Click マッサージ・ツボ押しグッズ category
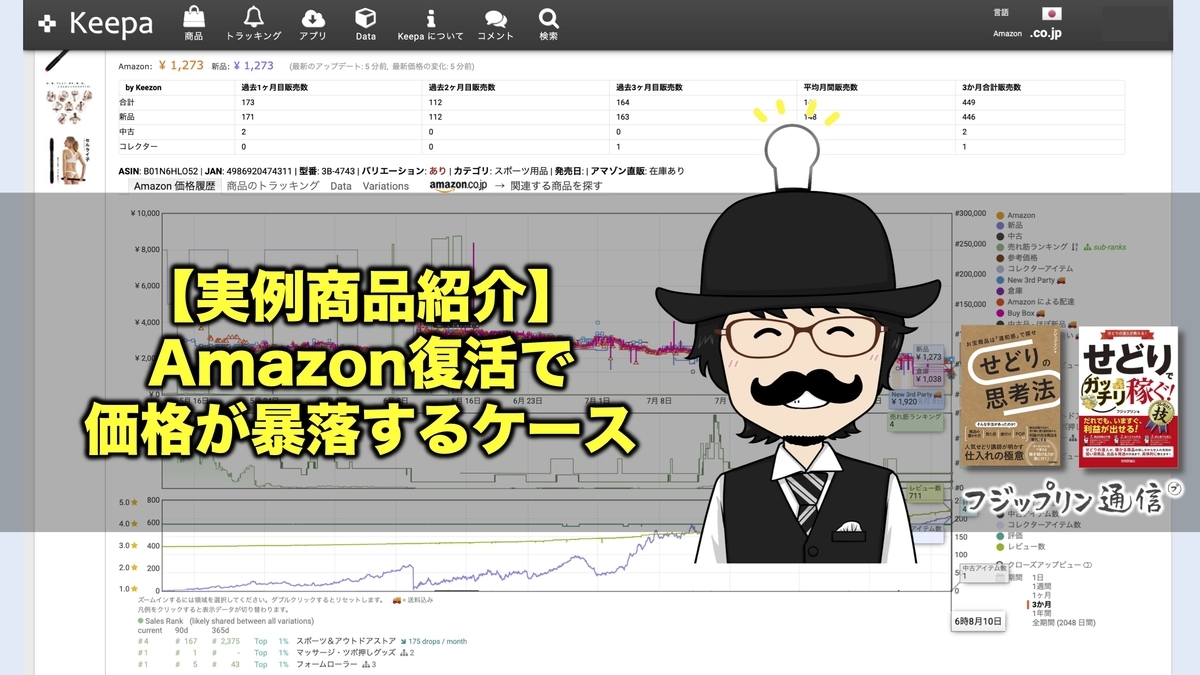Screen dimensions: 1200x675 coord(346,652)
